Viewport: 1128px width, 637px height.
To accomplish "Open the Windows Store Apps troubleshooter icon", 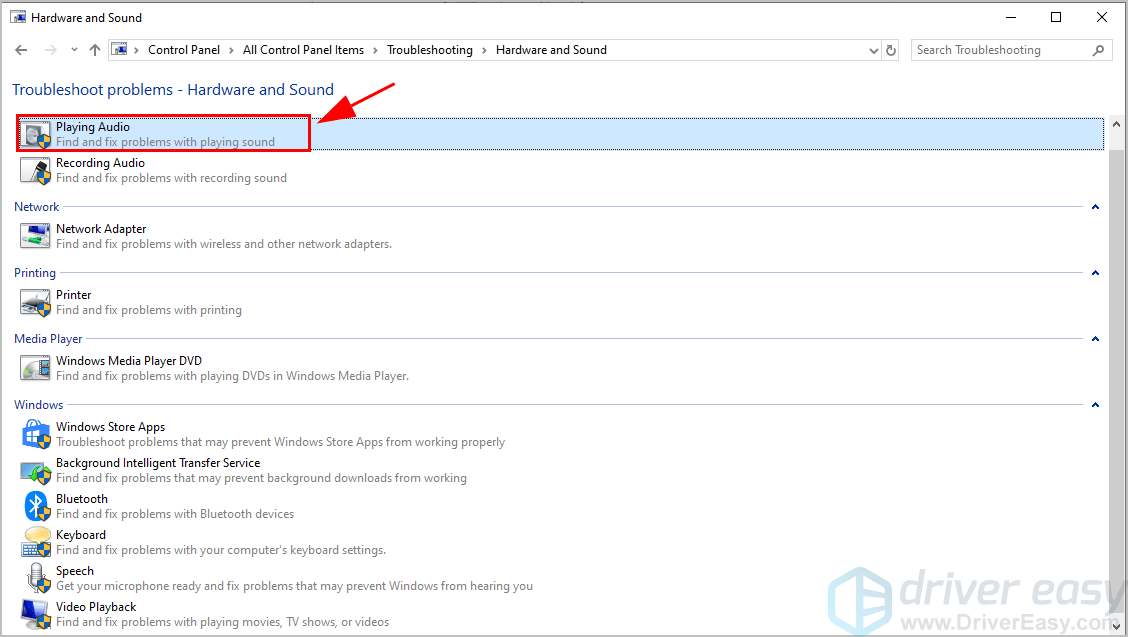I will click(36, 434).
